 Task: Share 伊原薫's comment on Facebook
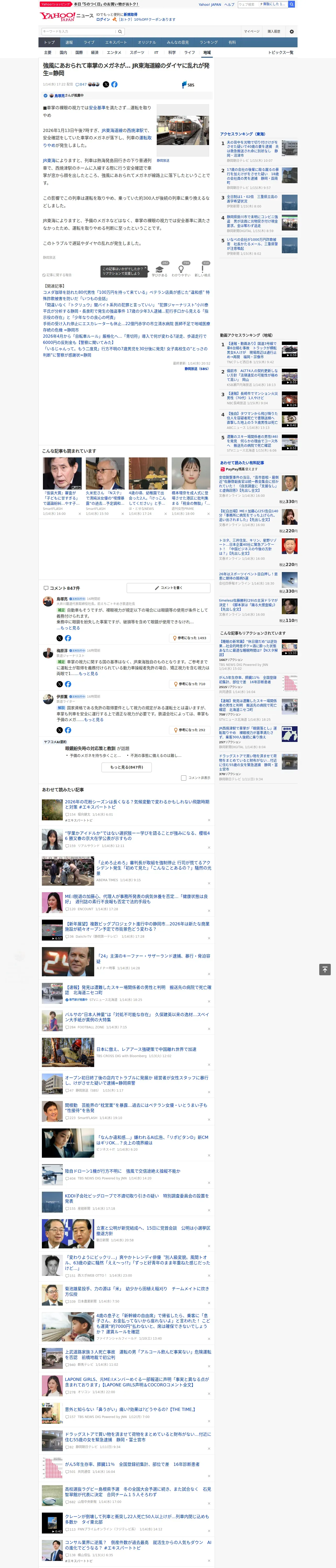coord(68,730)
